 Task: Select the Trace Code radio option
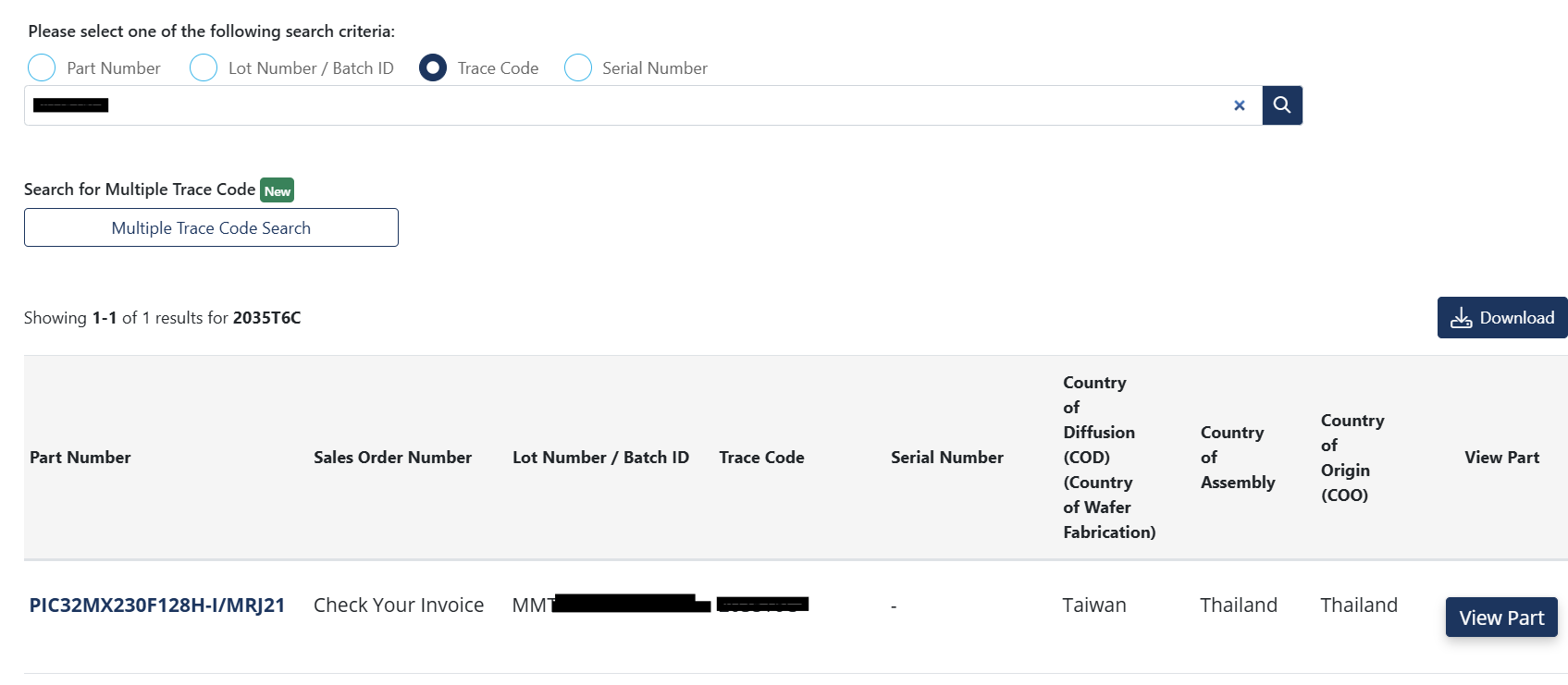(x=433, y=67)
